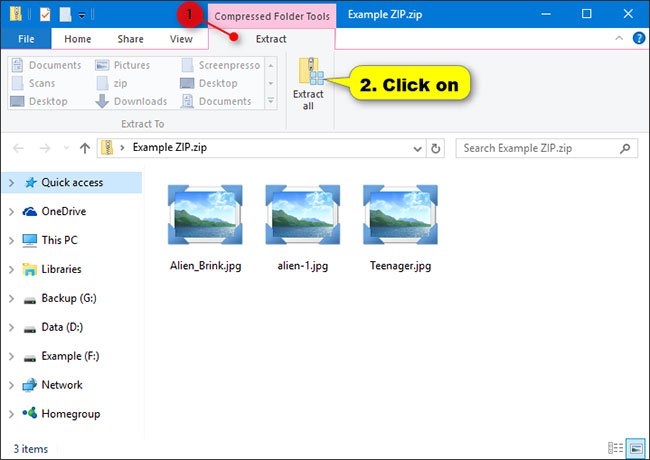Click the zip folder title bar icon
Viewport: 650px width, 460px height.
[15, 14]
